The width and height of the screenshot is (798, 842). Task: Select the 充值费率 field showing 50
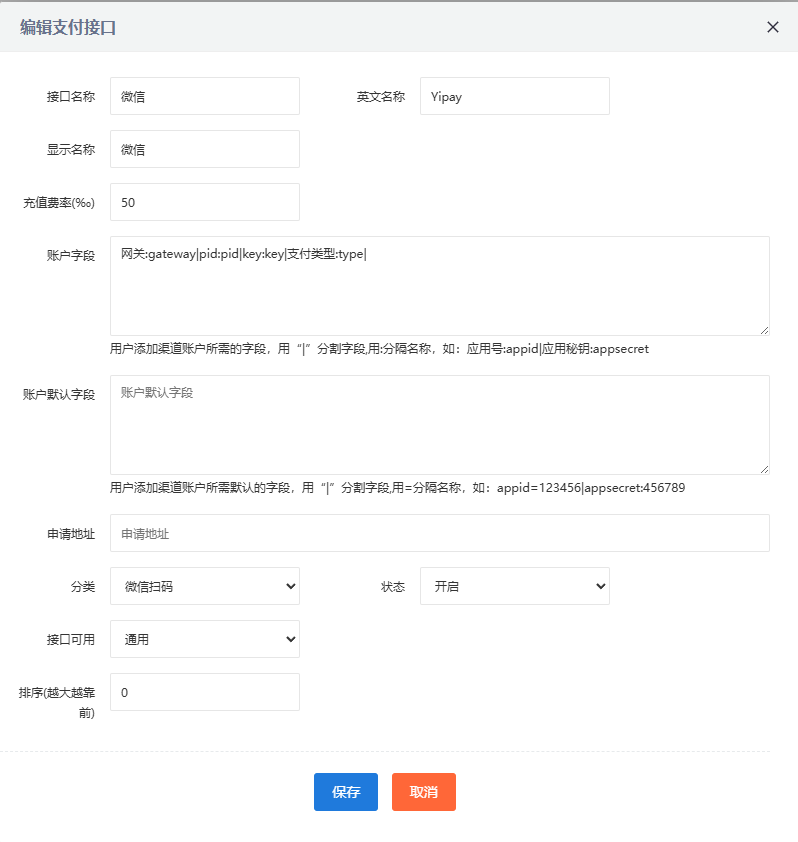[x=204, y=202]
